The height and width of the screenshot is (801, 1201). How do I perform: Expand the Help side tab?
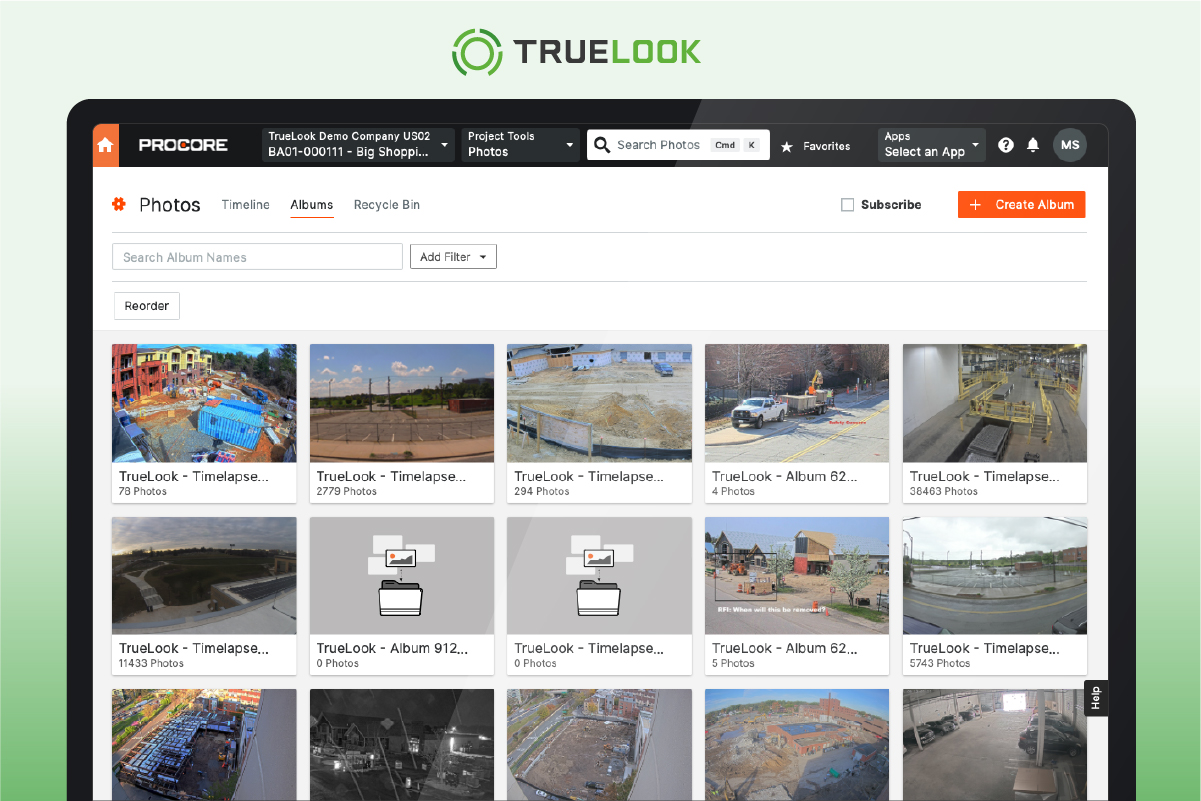click(x=1095, y=697)
